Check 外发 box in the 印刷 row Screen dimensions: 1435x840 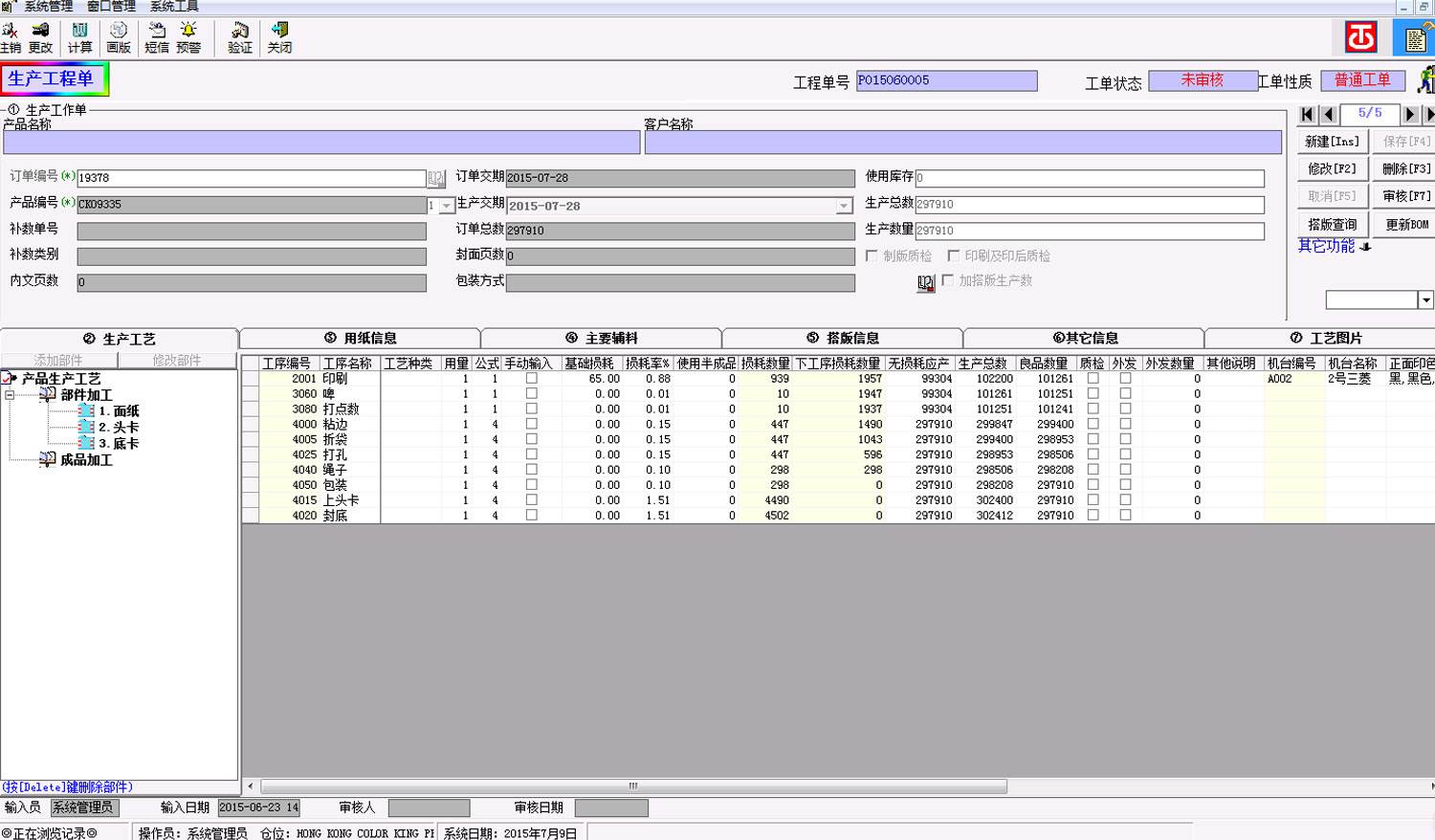(x=1125, y=379)
